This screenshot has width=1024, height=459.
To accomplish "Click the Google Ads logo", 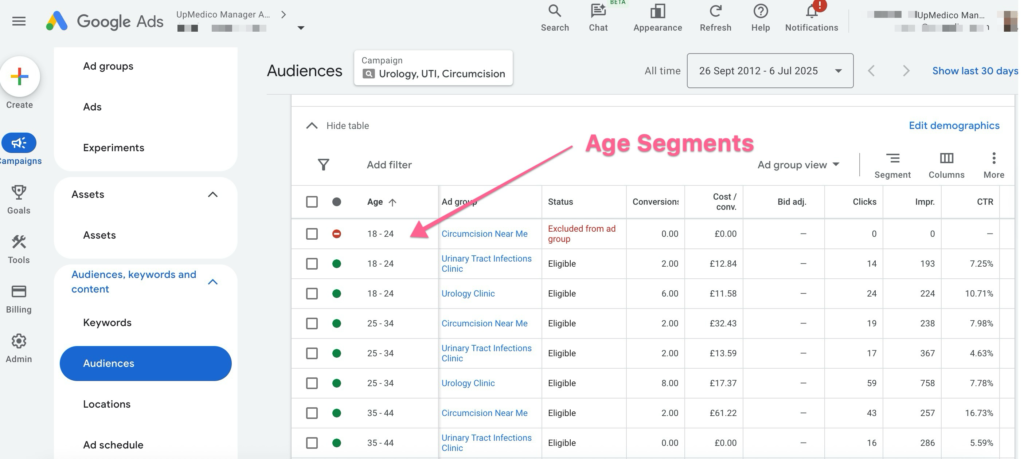I will pos(104,21).
